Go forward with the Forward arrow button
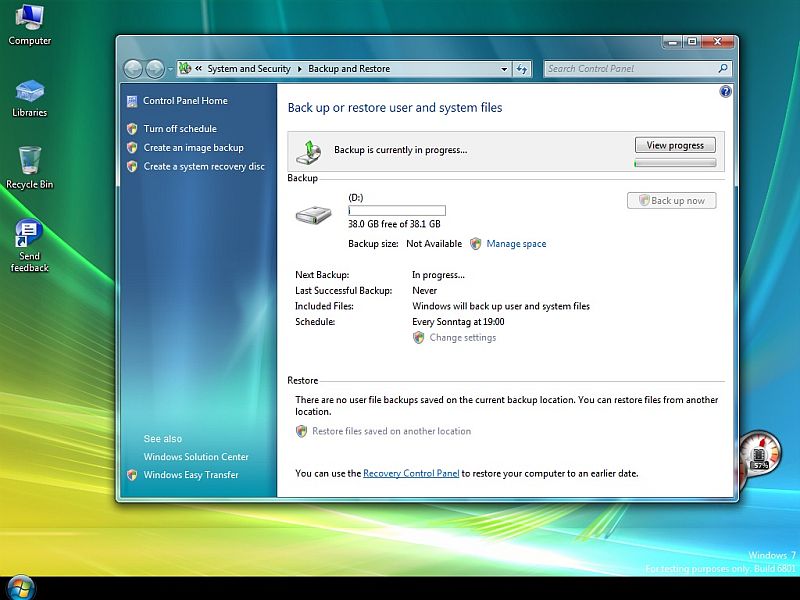 (x=155, y=69)
